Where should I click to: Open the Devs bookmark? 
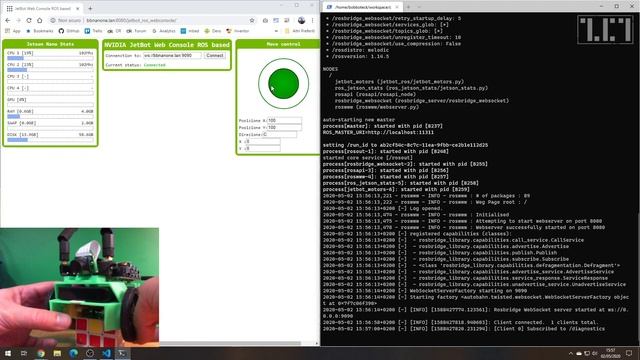point(213,31)
